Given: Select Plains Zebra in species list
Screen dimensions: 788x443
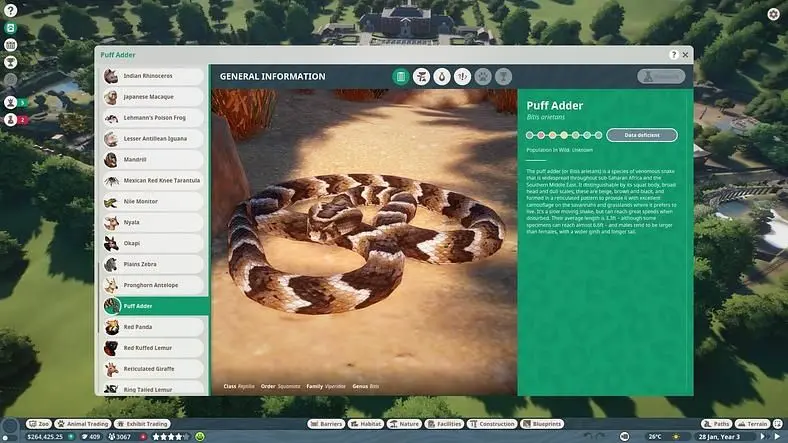Looking at the screenshot, I should [x=154, y=264].
